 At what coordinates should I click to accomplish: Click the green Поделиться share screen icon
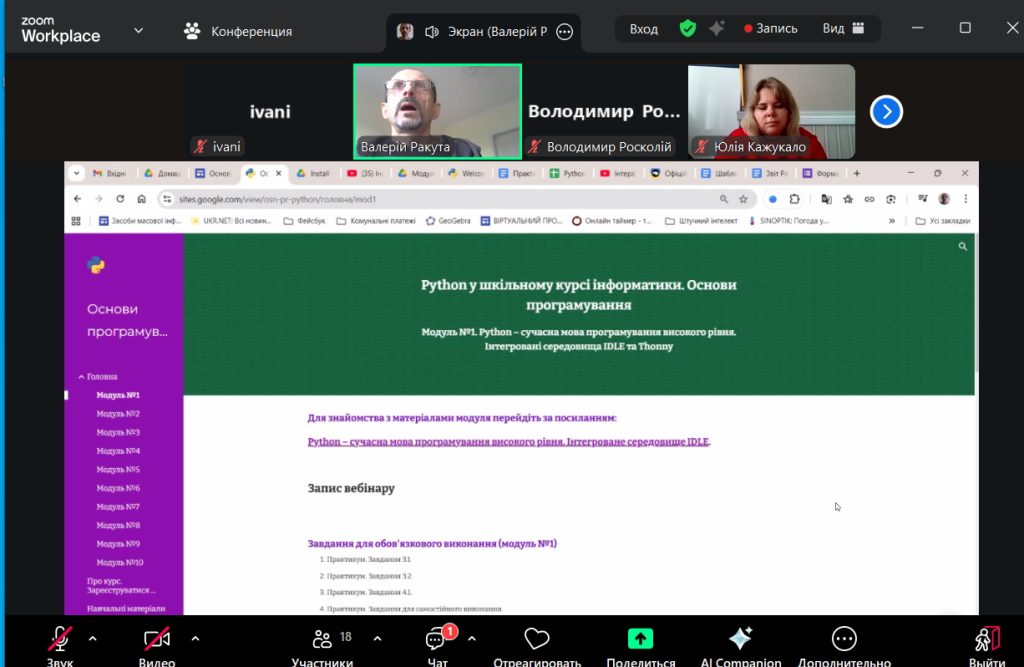[x=640, y=640]
